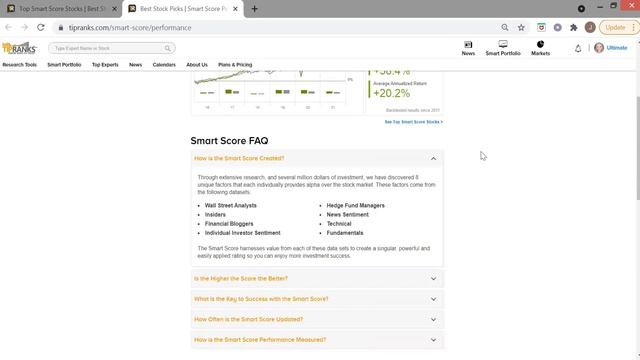Open the News nav menu item
640x360 pixels.
[136, 65]
